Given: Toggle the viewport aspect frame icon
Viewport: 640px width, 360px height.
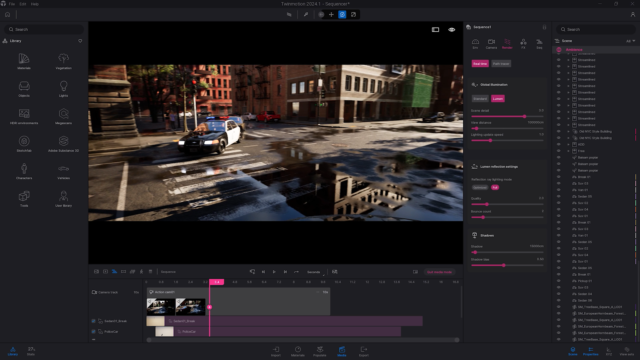Looking at the screenshot, I should coord(436,29).
